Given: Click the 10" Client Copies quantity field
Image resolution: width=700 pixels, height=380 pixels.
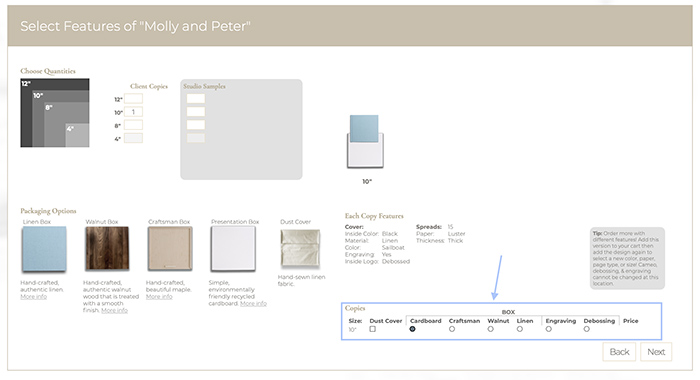Looking at the screenshot, I should (x=133, y=112).
